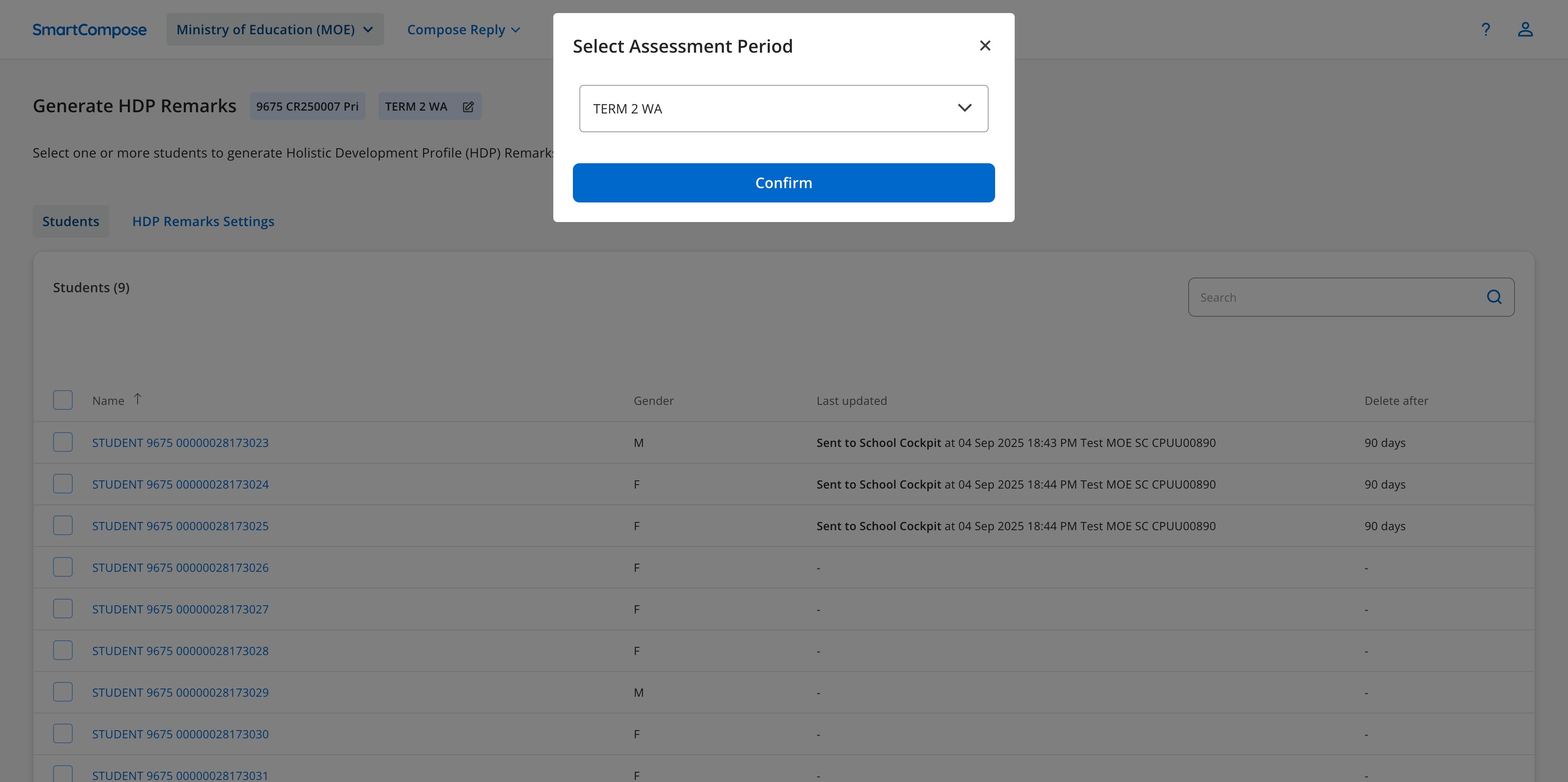Open STUDENT 9675 00000028173024 link
The image size is (1568, 782).
(x=180, y=484)
